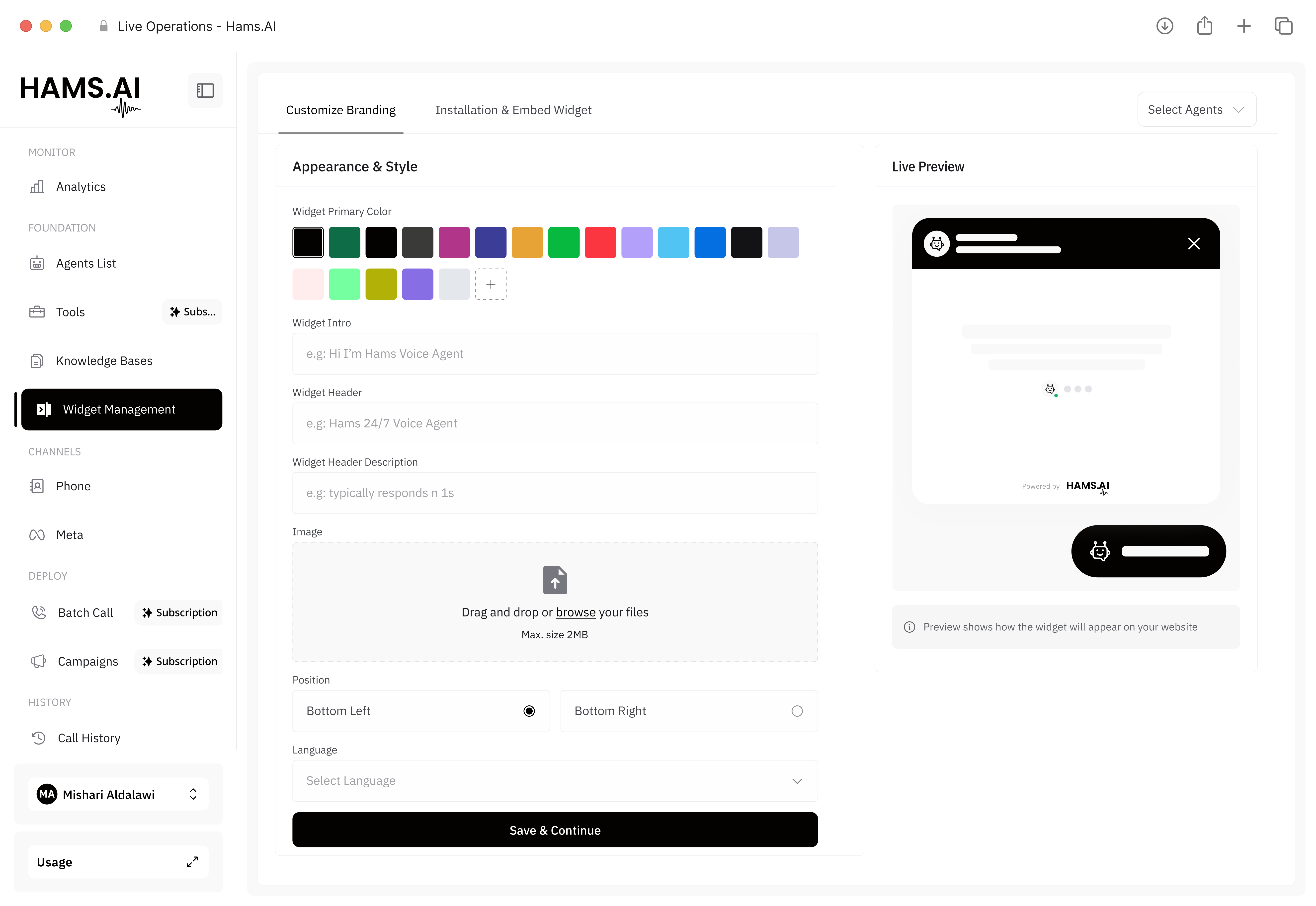Select the Bottom Left position radio

tap(529, 711)
